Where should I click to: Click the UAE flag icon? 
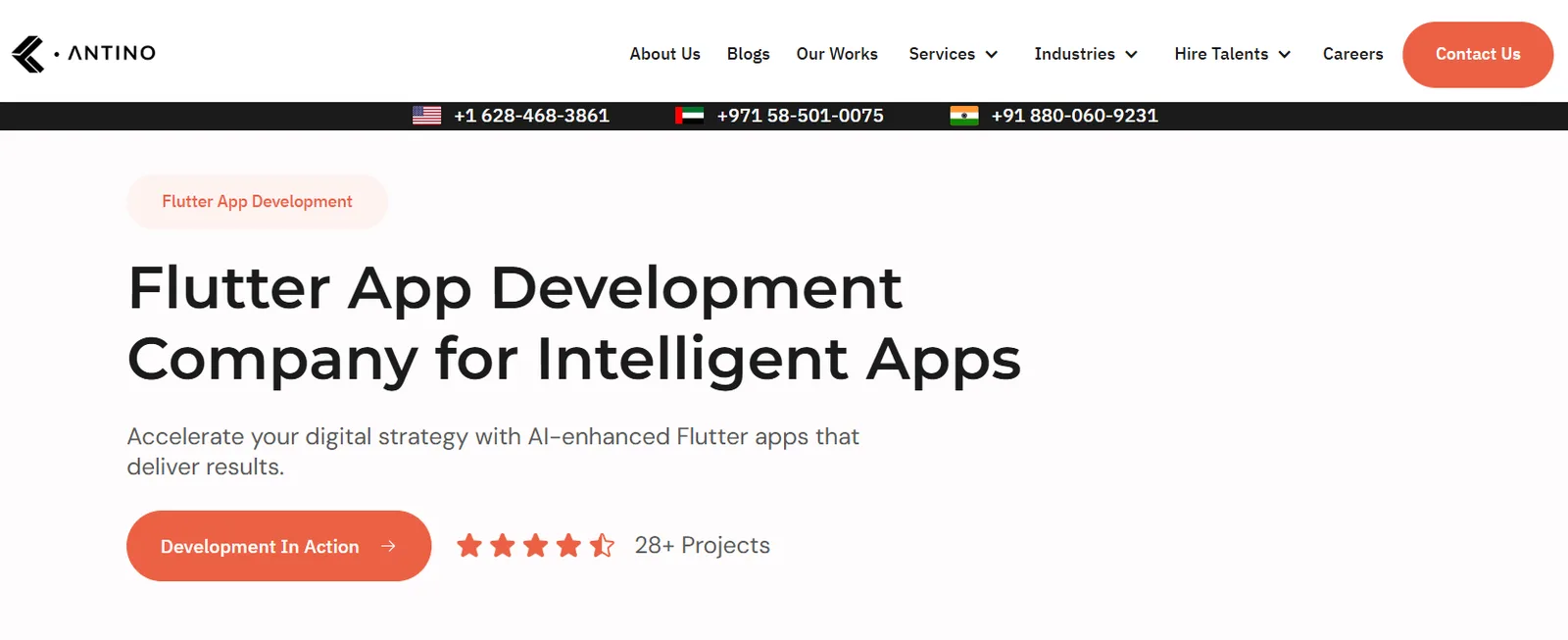click(690, 116)
